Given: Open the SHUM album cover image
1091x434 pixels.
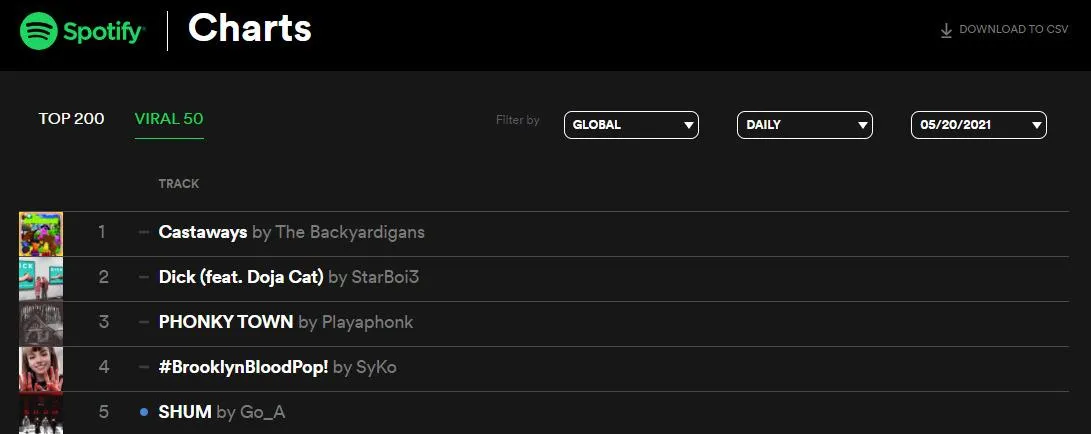Looking at the screenshot, I should point(41,414).
